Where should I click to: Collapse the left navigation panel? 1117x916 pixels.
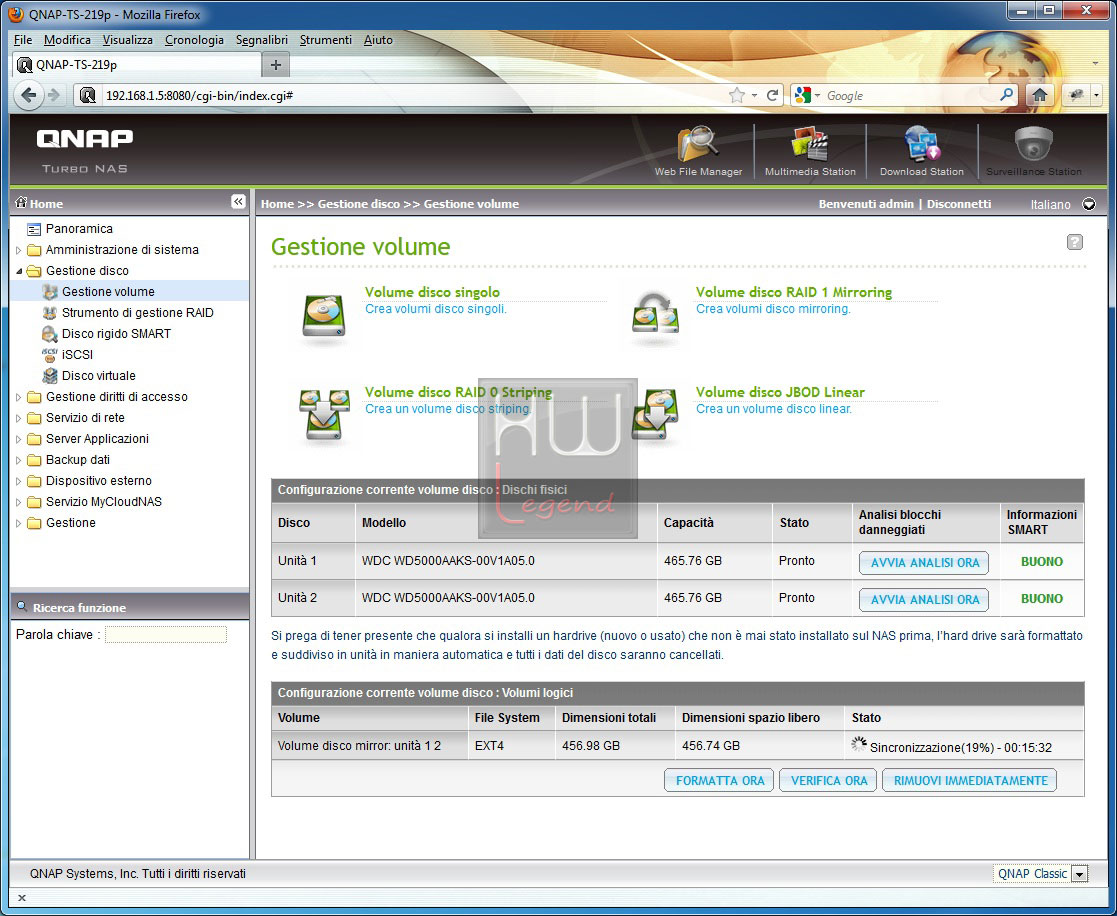239,202
